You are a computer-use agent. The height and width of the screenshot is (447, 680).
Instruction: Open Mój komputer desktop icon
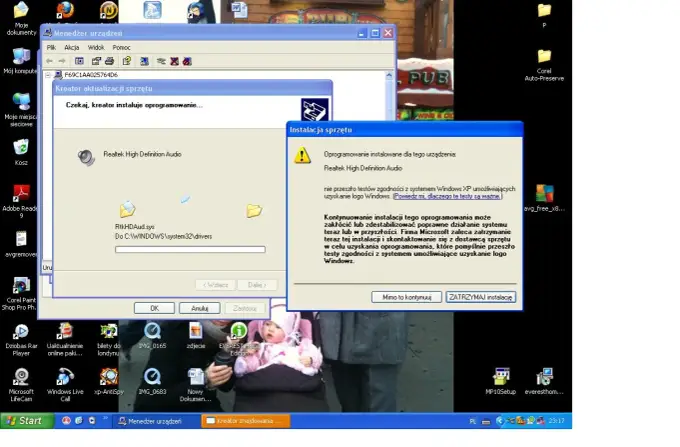point(21,61)
